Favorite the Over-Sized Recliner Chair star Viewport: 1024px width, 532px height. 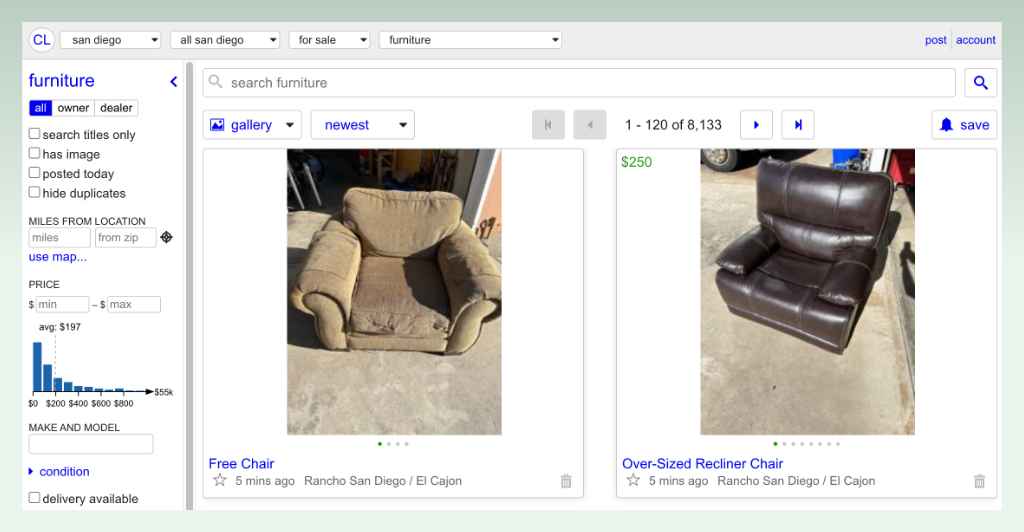pyautogui.click(x=633, y=480)
